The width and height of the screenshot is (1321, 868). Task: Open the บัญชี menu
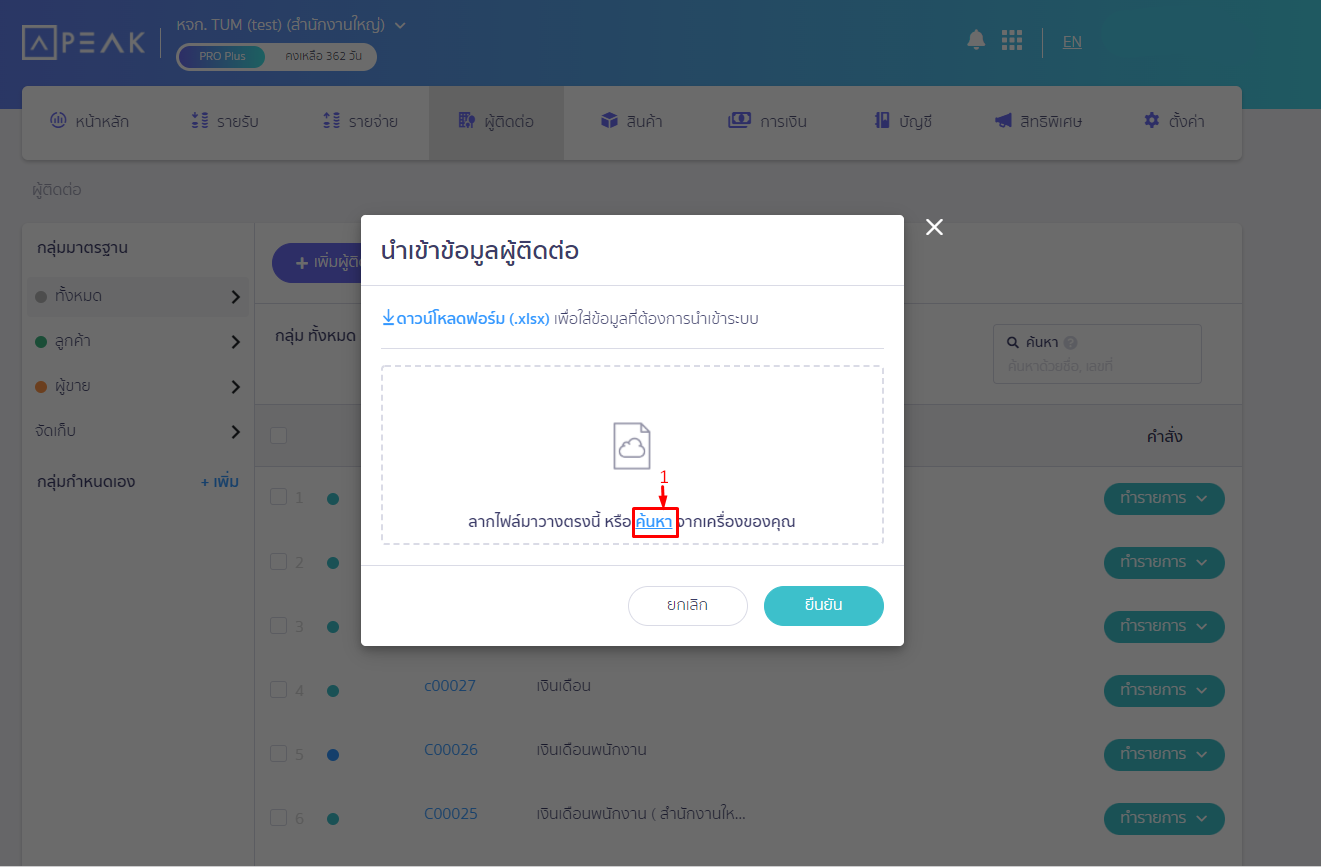[x=903, y=122]
